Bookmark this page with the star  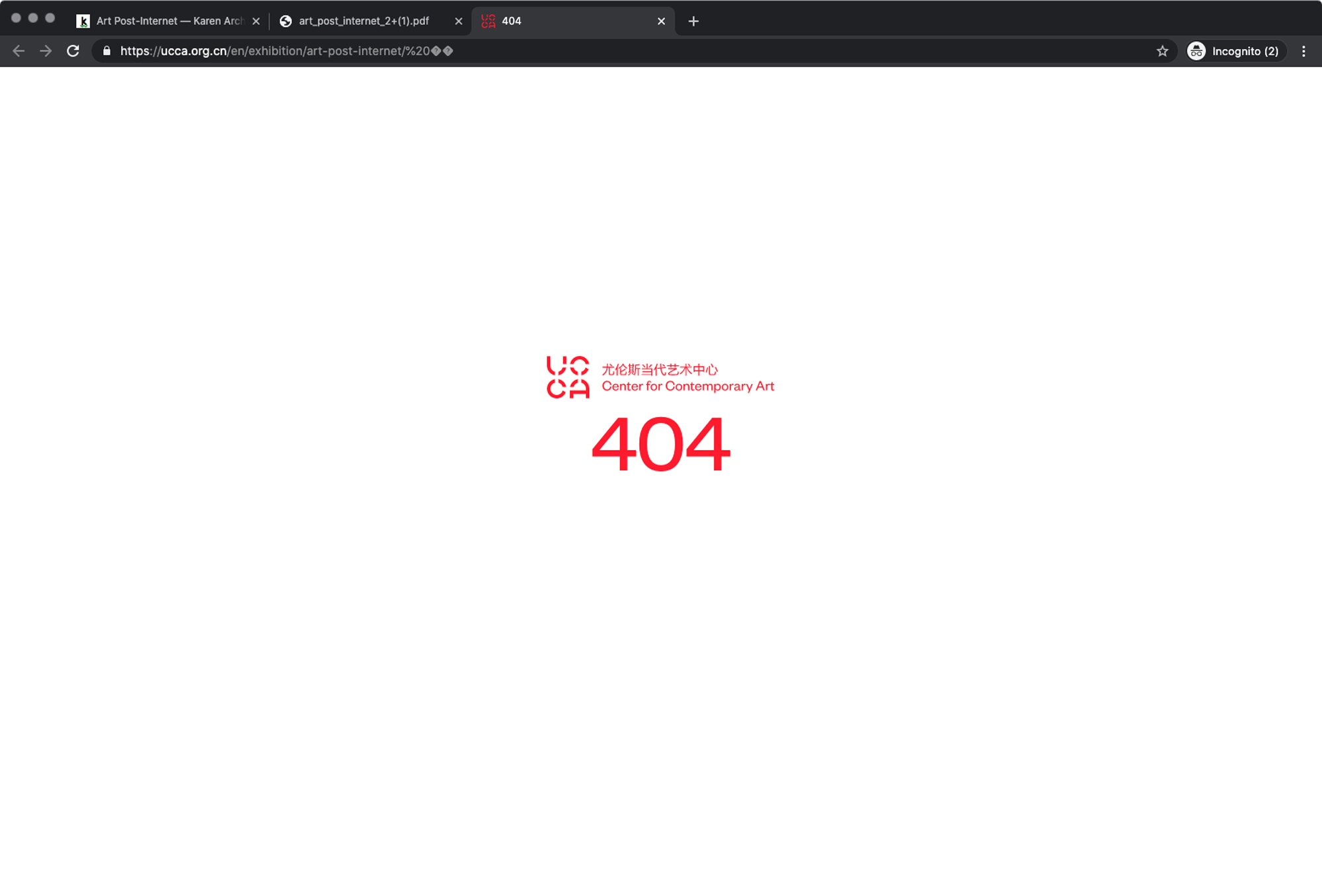click(1162, 51)
